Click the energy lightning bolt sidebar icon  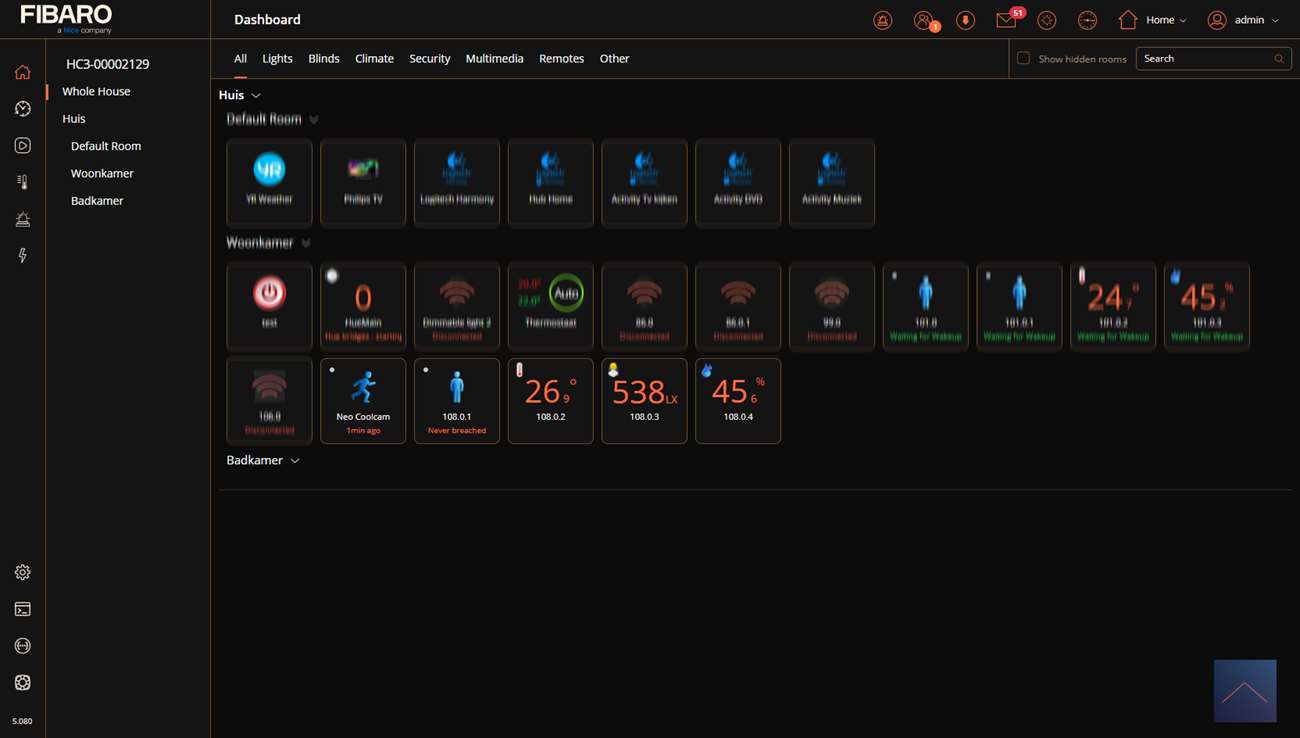[22, 256]
